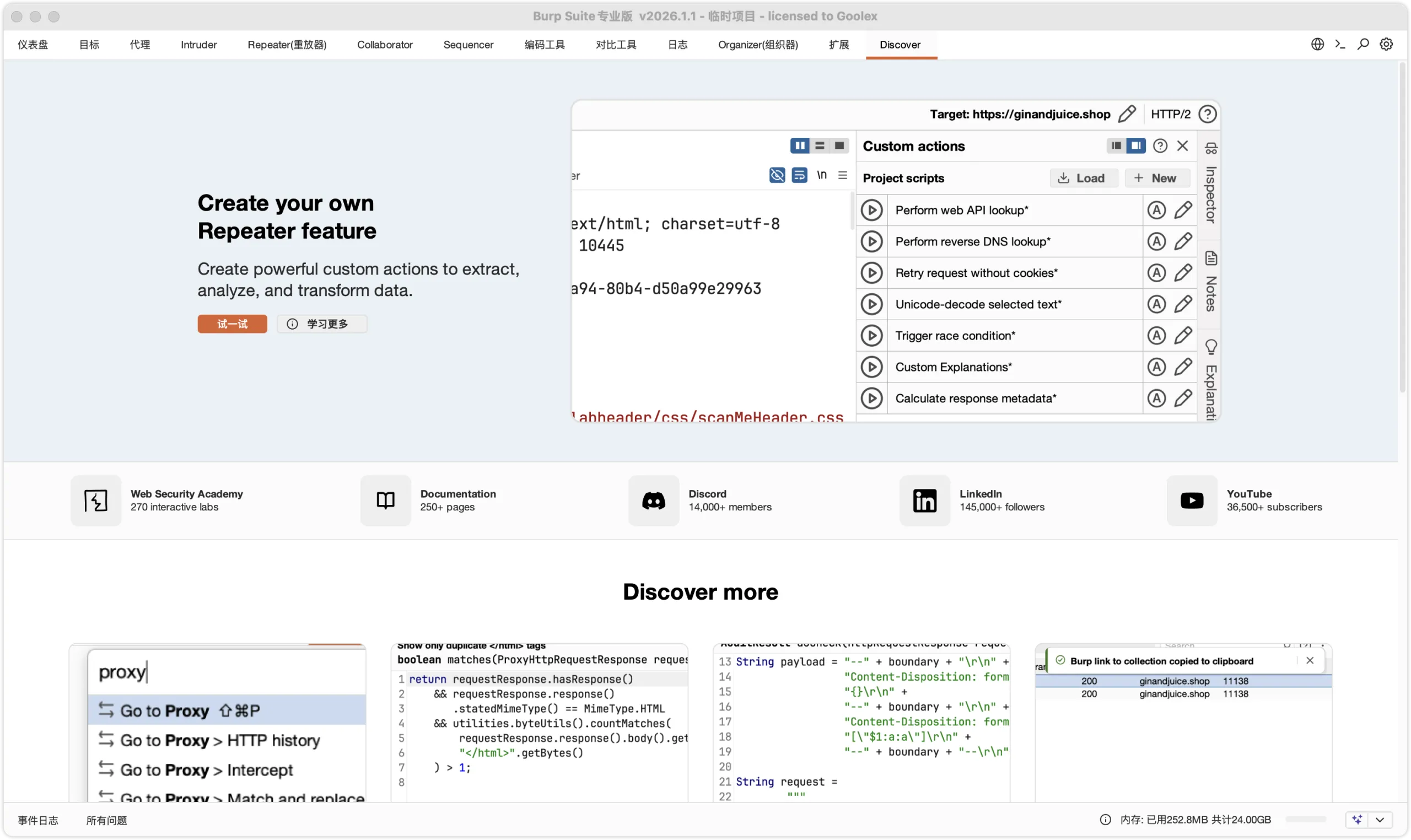Switch to the Repeater(重放器) tab
The image size is (1411, 840).
coord(287,44)
